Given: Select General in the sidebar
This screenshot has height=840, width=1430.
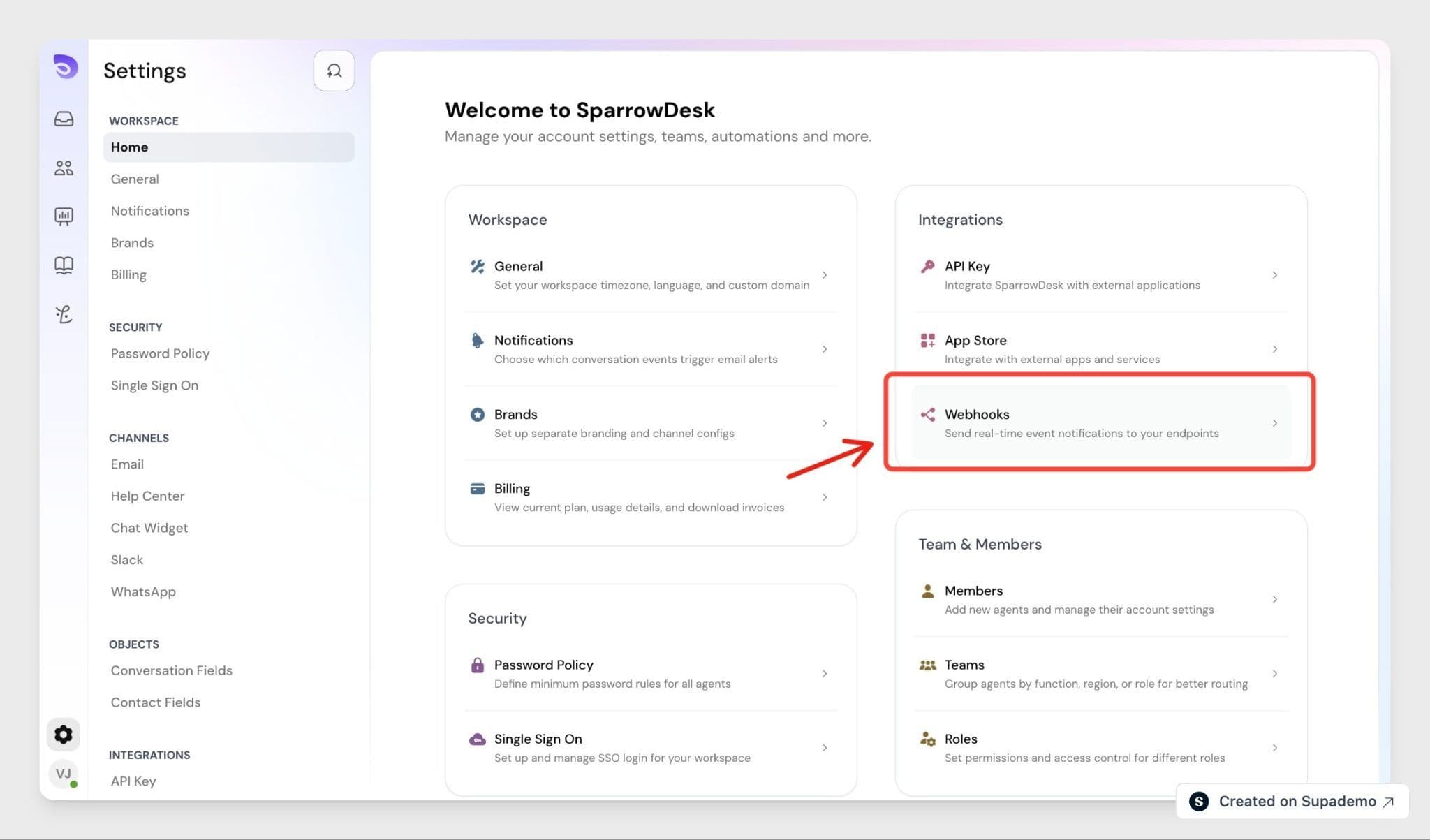Looking at the screenshot, I should pos(135,179).
